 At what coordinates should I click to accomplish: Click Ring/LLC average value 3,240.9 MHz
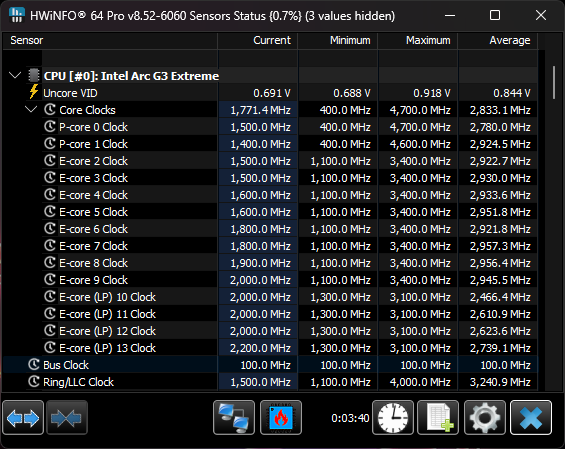(x=500, y=382)
